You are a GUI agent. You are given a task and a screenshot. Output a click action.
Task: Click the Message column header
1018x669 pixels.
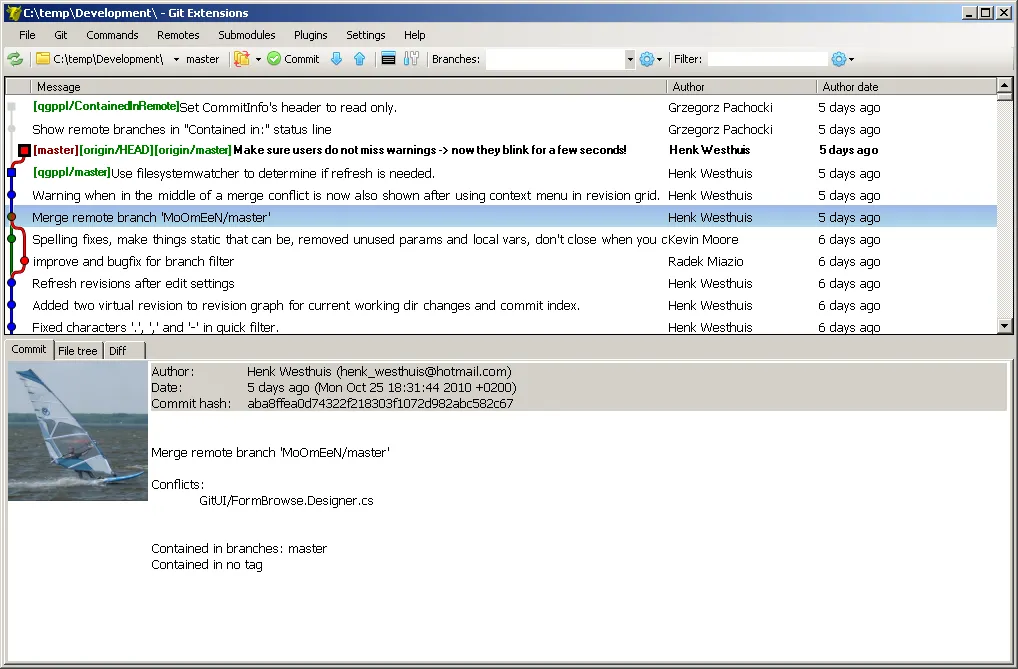tap(348, 86)
